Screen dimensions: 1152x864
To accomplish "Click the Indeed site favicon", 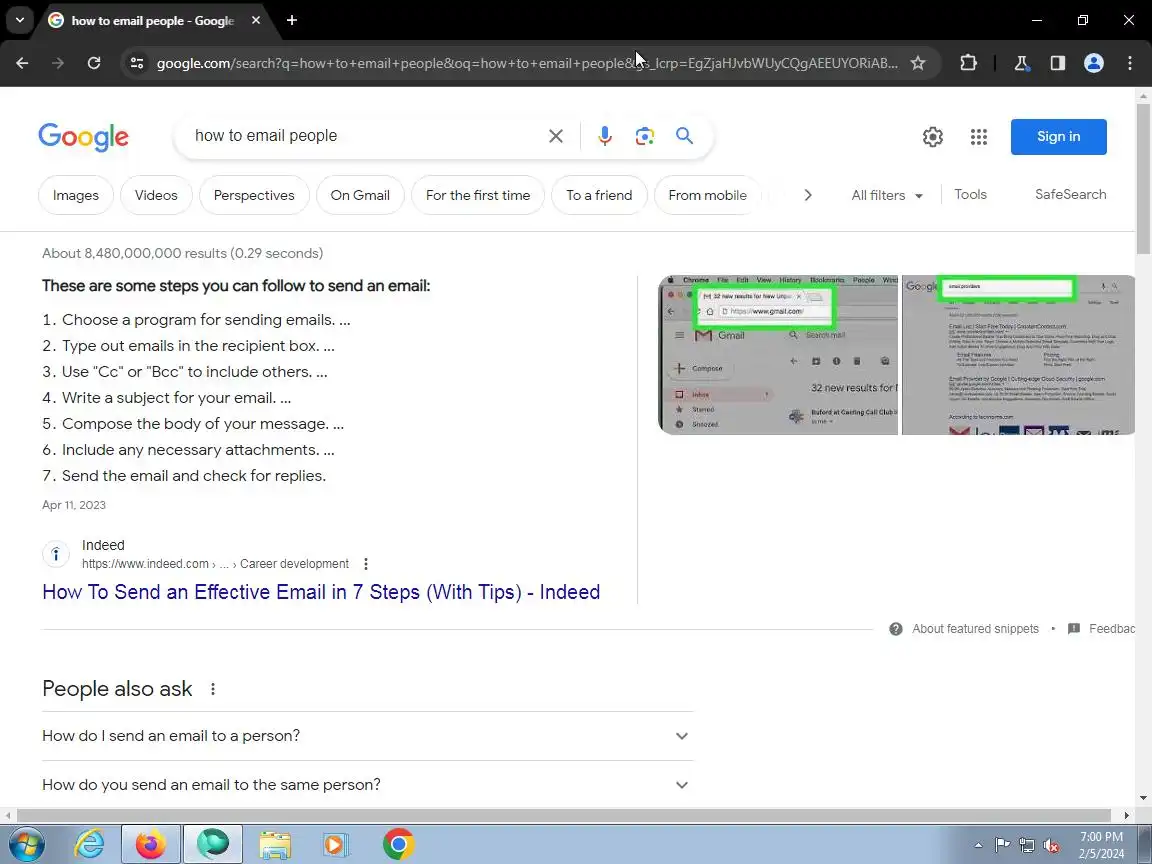I will tap(56, 555).
